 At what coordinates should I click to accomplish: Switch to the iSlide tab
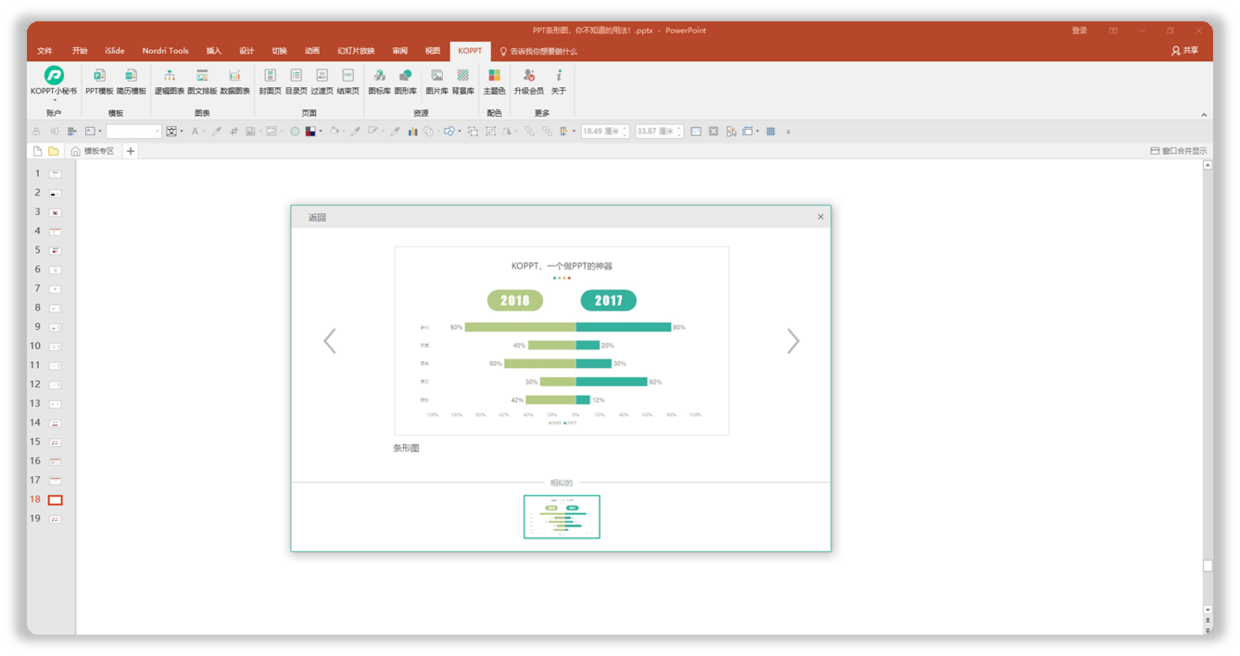(x=115, y=51)
